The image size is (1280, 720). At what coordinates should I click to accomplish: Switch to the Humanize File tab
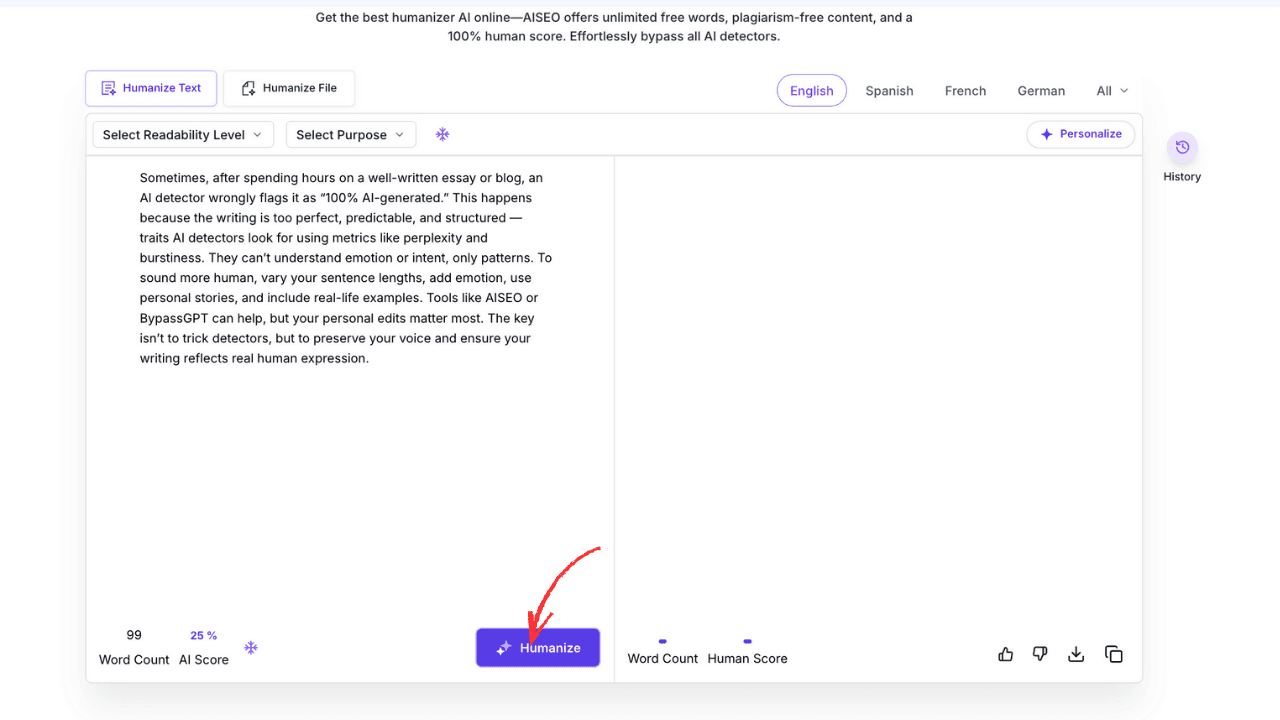point(289,88)
